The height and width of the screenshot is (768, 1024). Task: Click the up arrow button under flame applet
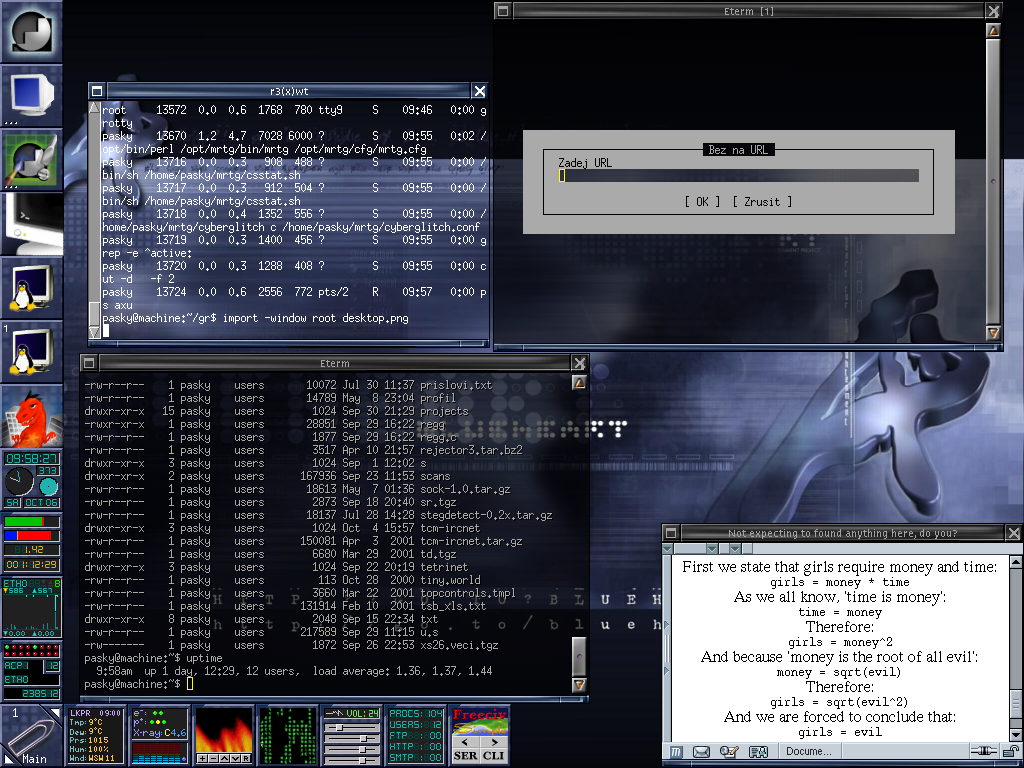224,758
